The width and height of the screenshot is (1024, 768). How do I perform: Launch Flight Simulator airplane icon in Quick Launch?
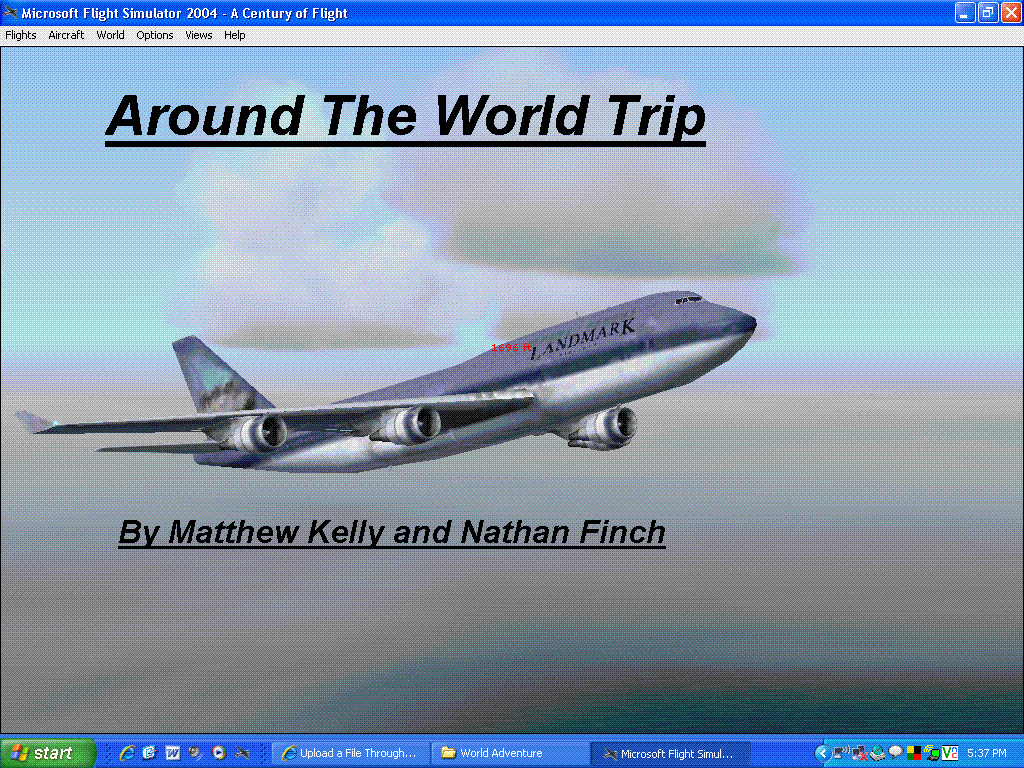tap(242, 753)
